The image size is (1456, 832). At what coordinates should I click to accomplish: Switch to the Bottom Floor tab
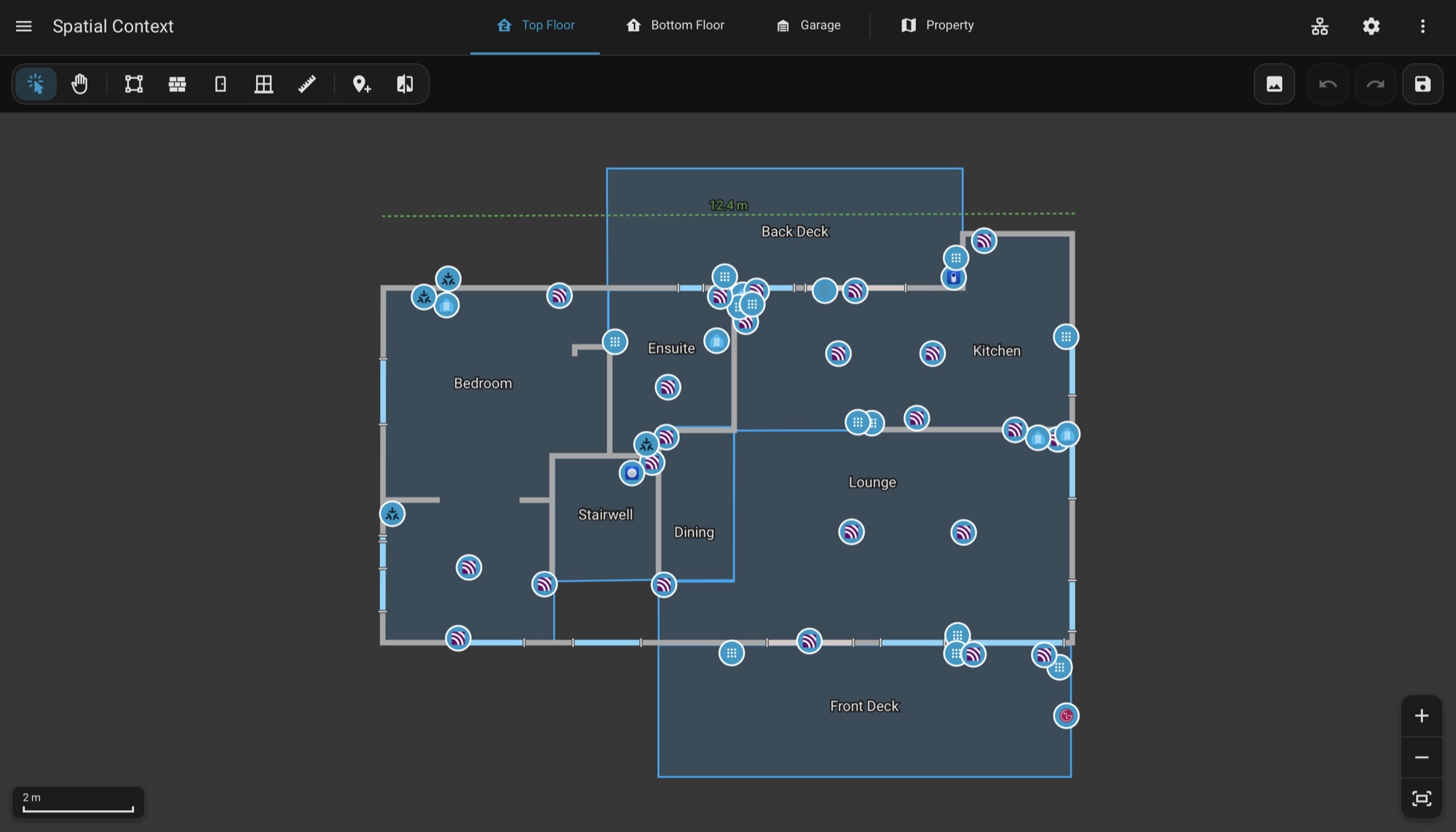tap(675, 25)
